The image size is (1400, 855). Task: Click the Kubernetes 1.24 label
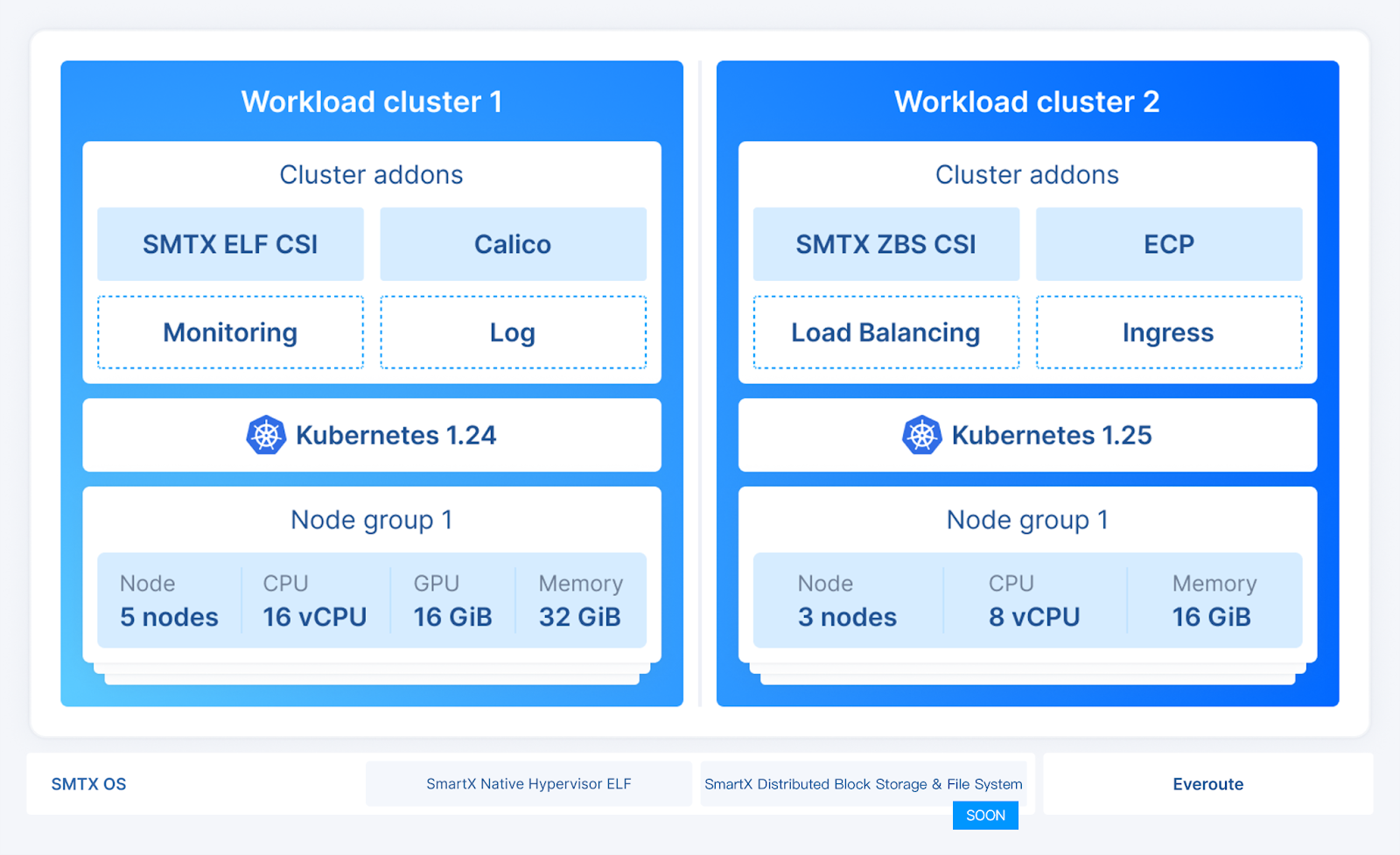[x=395, y=435]
